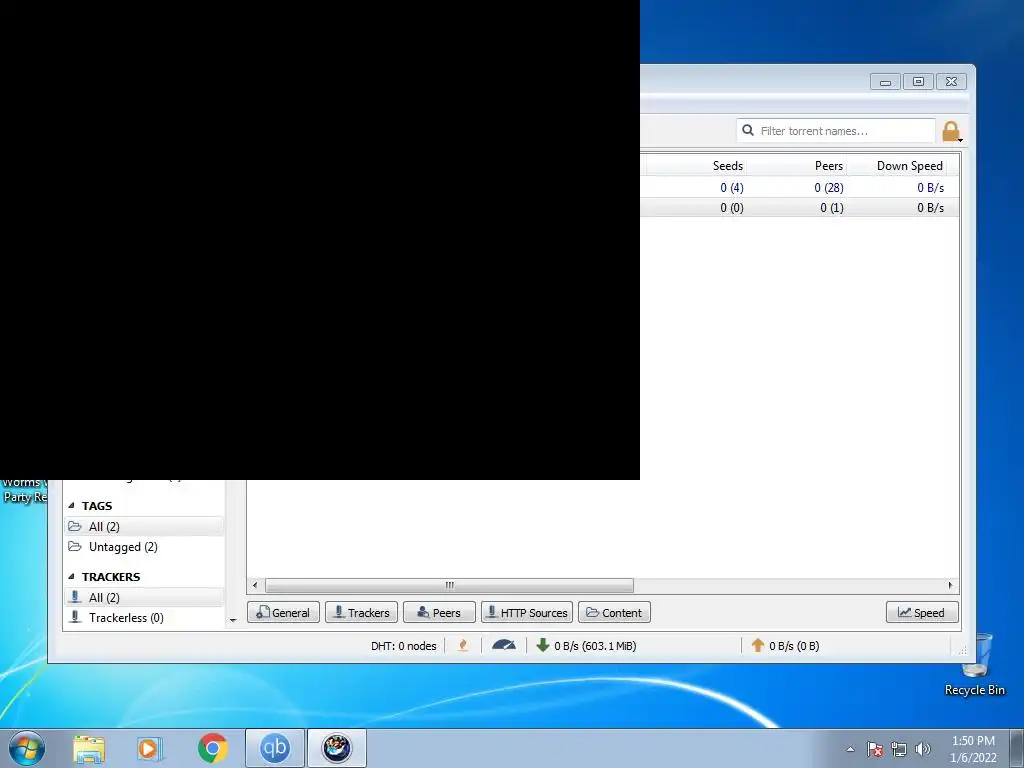Click the horizontal scrollbar left arrow
Viewport: 1024px width, 768px height.
(255, 585)
